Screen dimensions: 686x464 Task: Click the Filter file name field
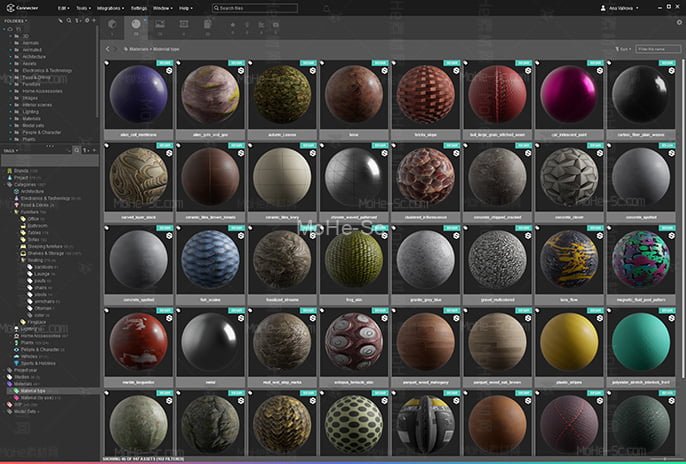pyautogui.click(x=657, y=48)
